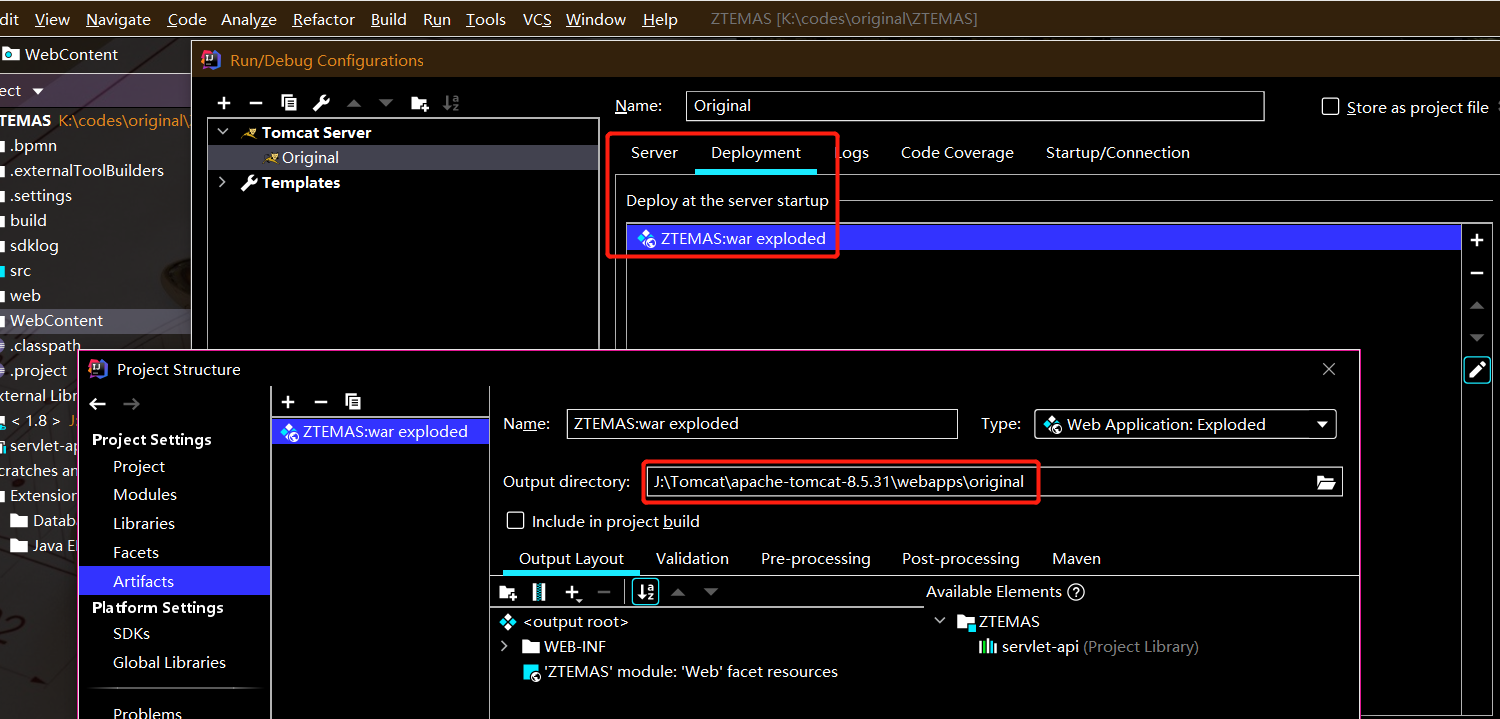The height and width of the screenshot is (719, 1500).
Task: Select Libraries in Project Settings
Action: pyautogui.click(x=144, y=524)
